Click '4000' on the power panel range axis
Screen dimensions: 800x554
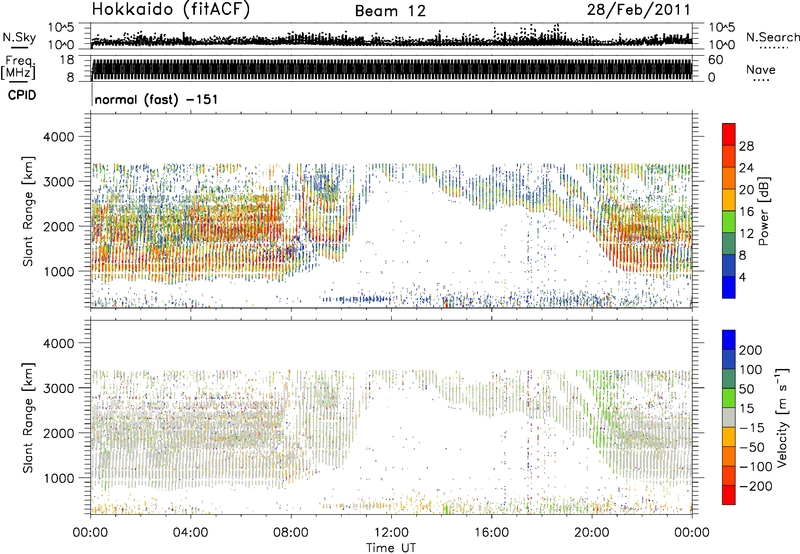pos(59,137)
